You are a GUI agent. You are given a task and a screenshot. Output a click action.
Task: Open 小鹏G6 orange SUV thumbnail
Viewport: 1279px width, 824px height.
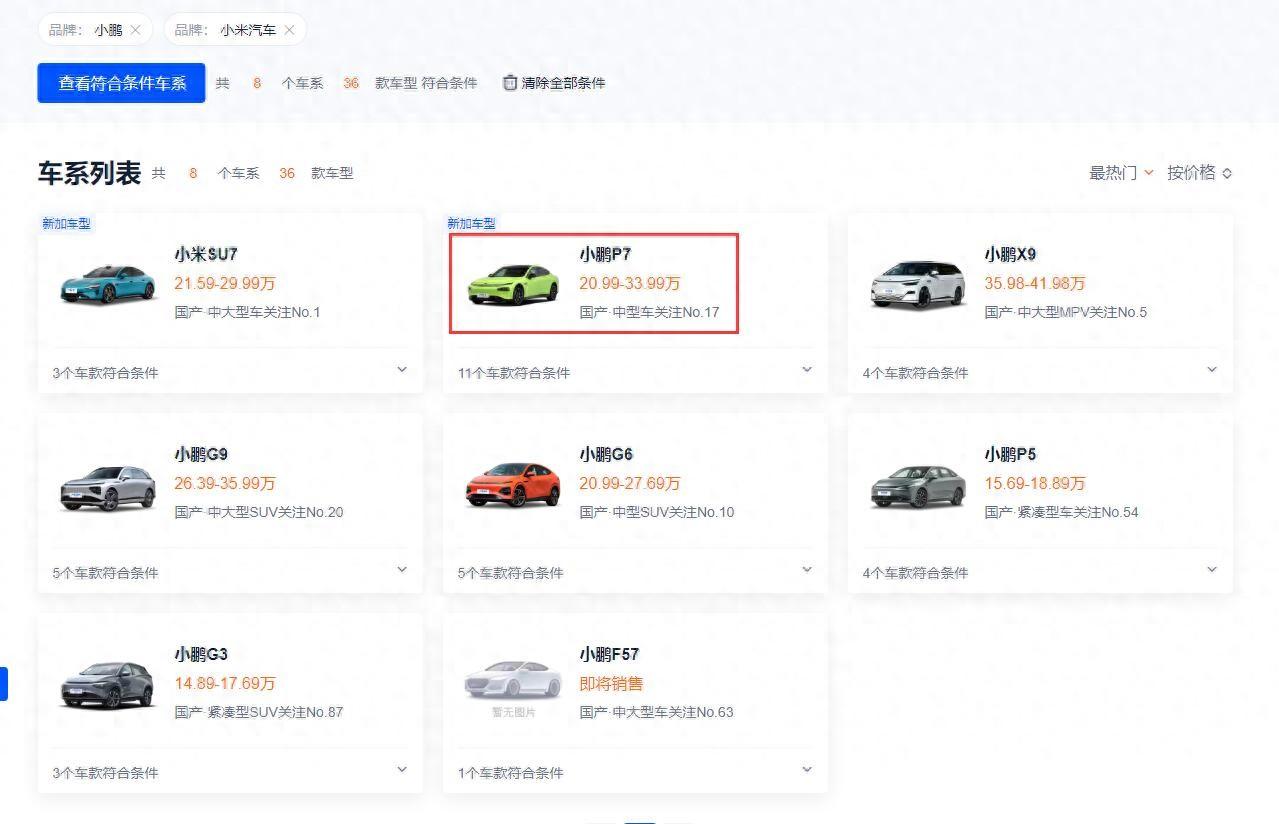coord(513,485)
